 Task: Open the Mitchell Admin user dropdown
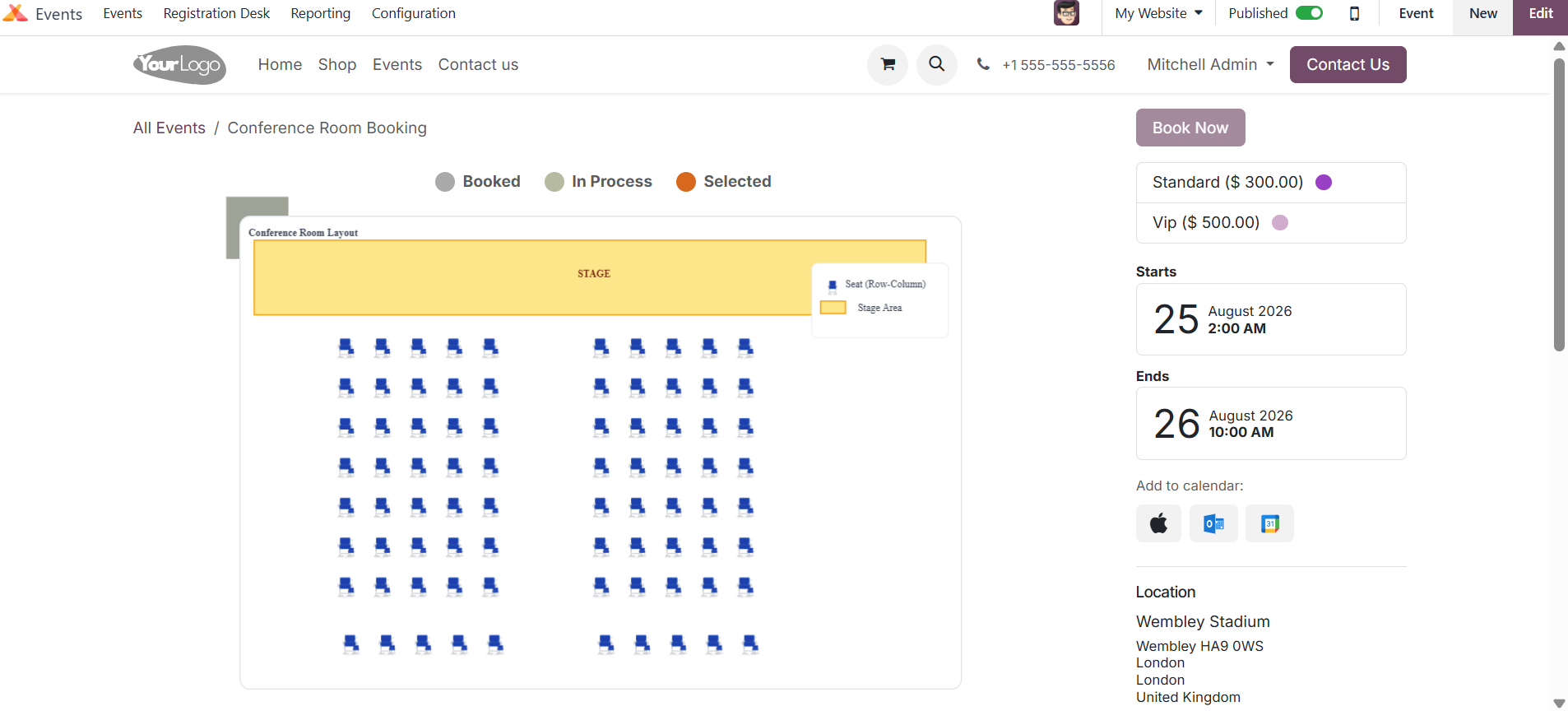click(x=1210, y=64)
